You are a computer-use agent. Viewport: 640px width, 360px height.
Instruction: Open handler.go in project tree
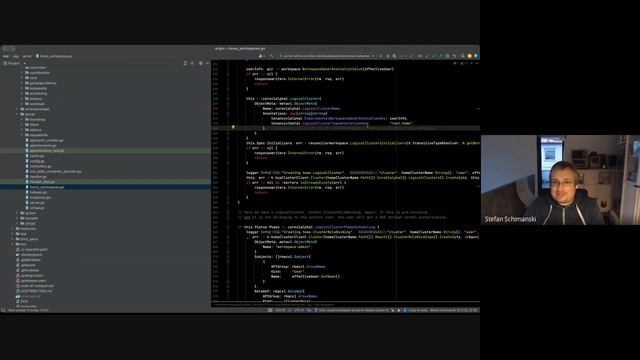click(36, 177)
